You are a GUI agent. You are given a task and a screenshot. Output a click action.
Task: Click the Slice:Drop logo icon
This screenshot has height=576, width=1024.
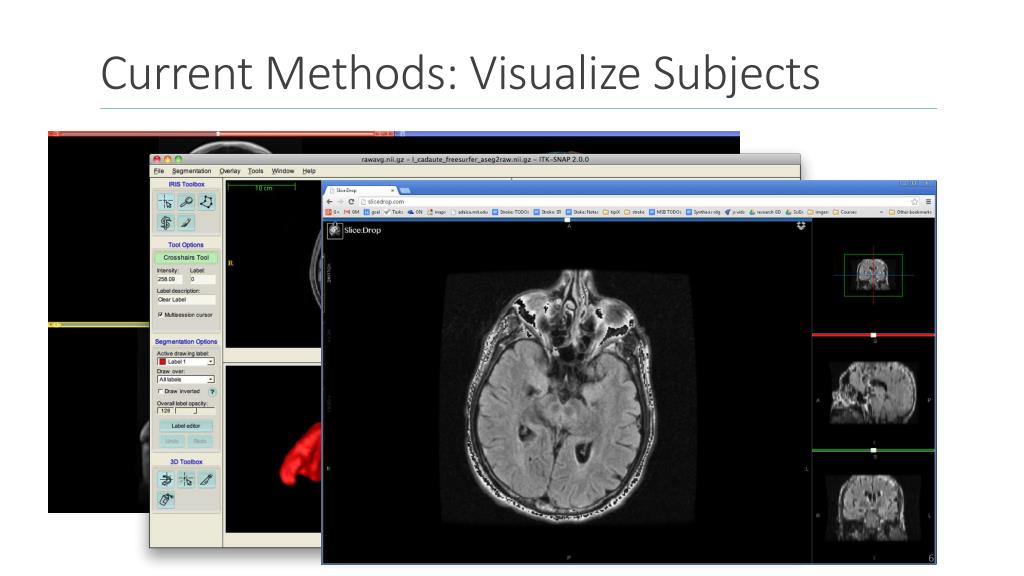click(x=335, y=231)
